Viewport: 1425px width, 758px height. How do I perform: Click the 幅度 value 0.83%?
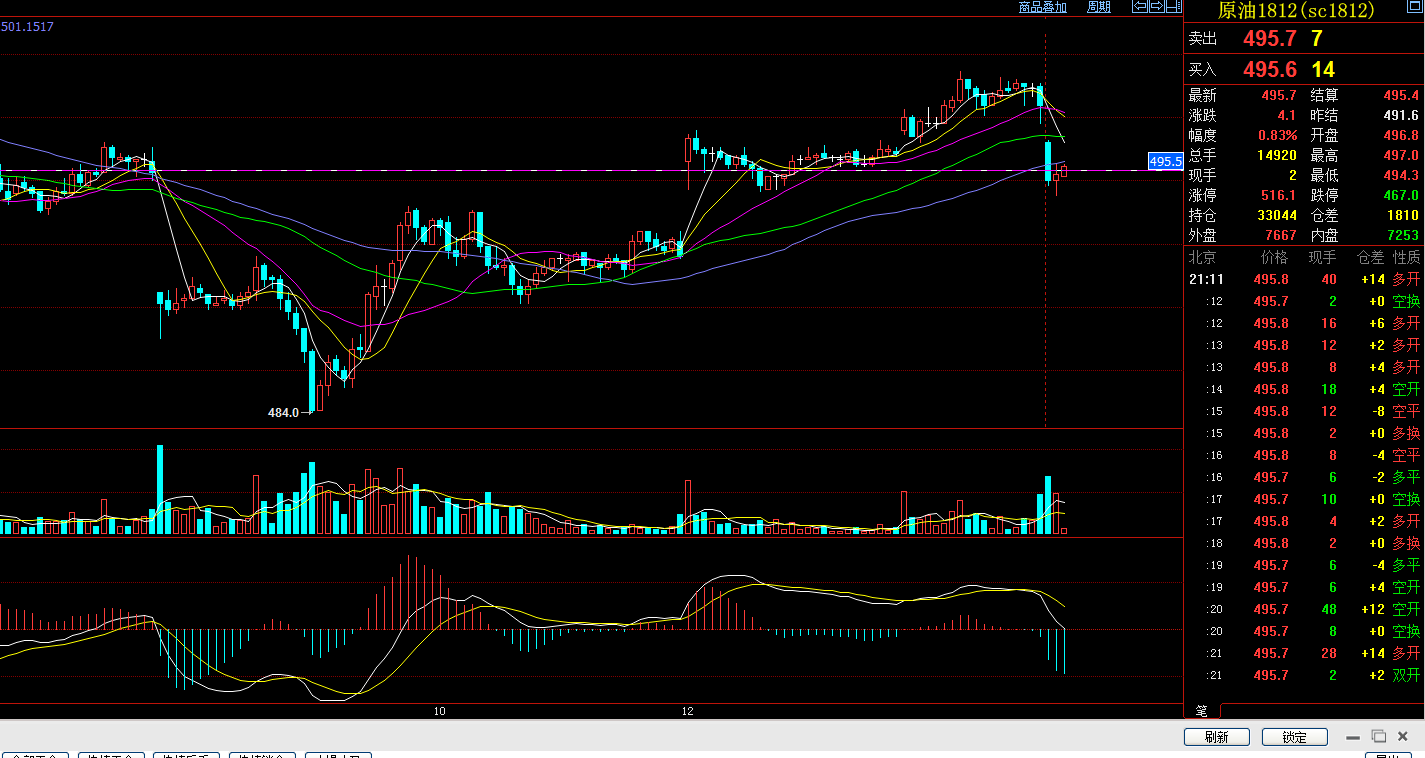tap(1278, 136)
